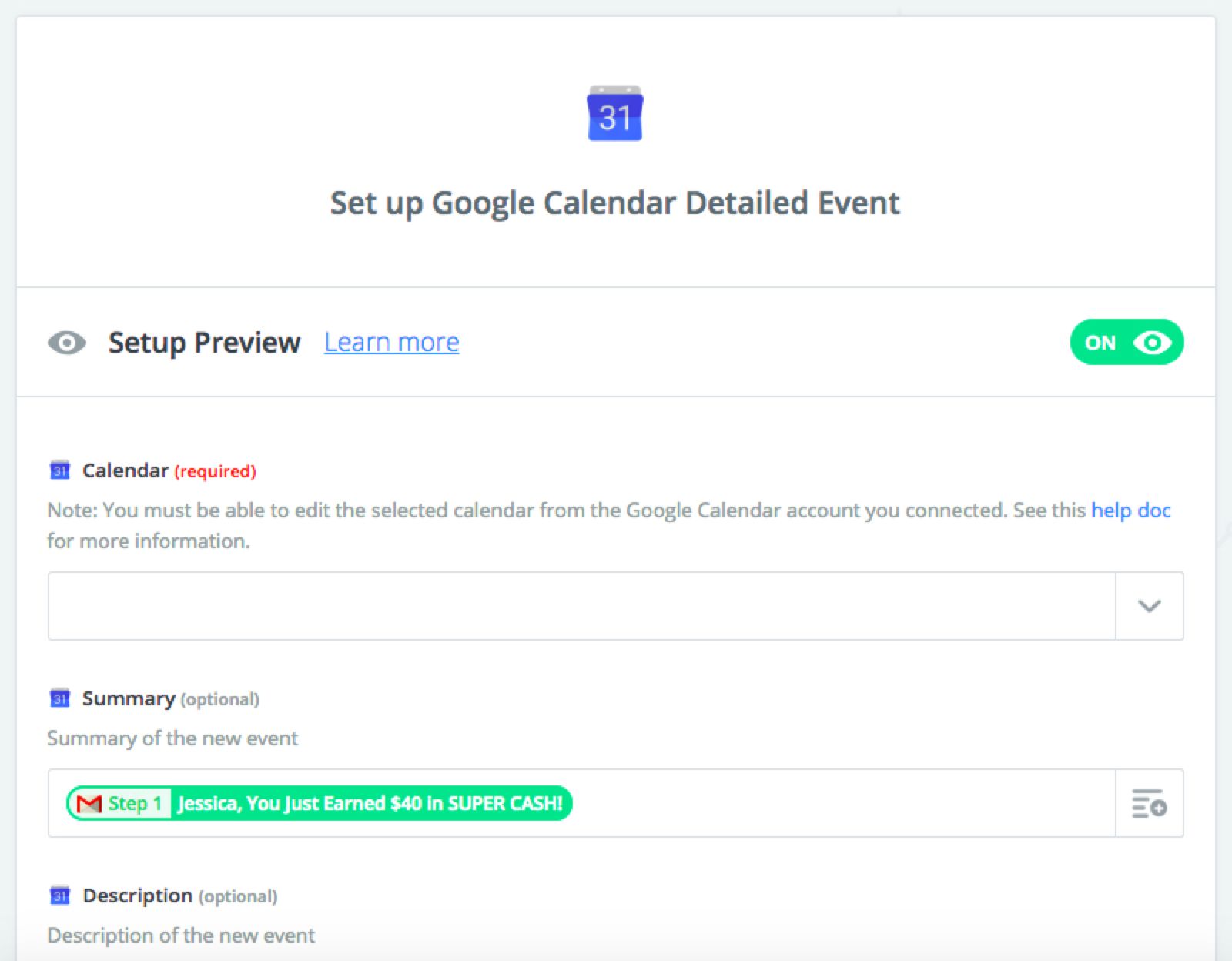Open the Learn more link

pyautogui.click(x=391, y=343)
